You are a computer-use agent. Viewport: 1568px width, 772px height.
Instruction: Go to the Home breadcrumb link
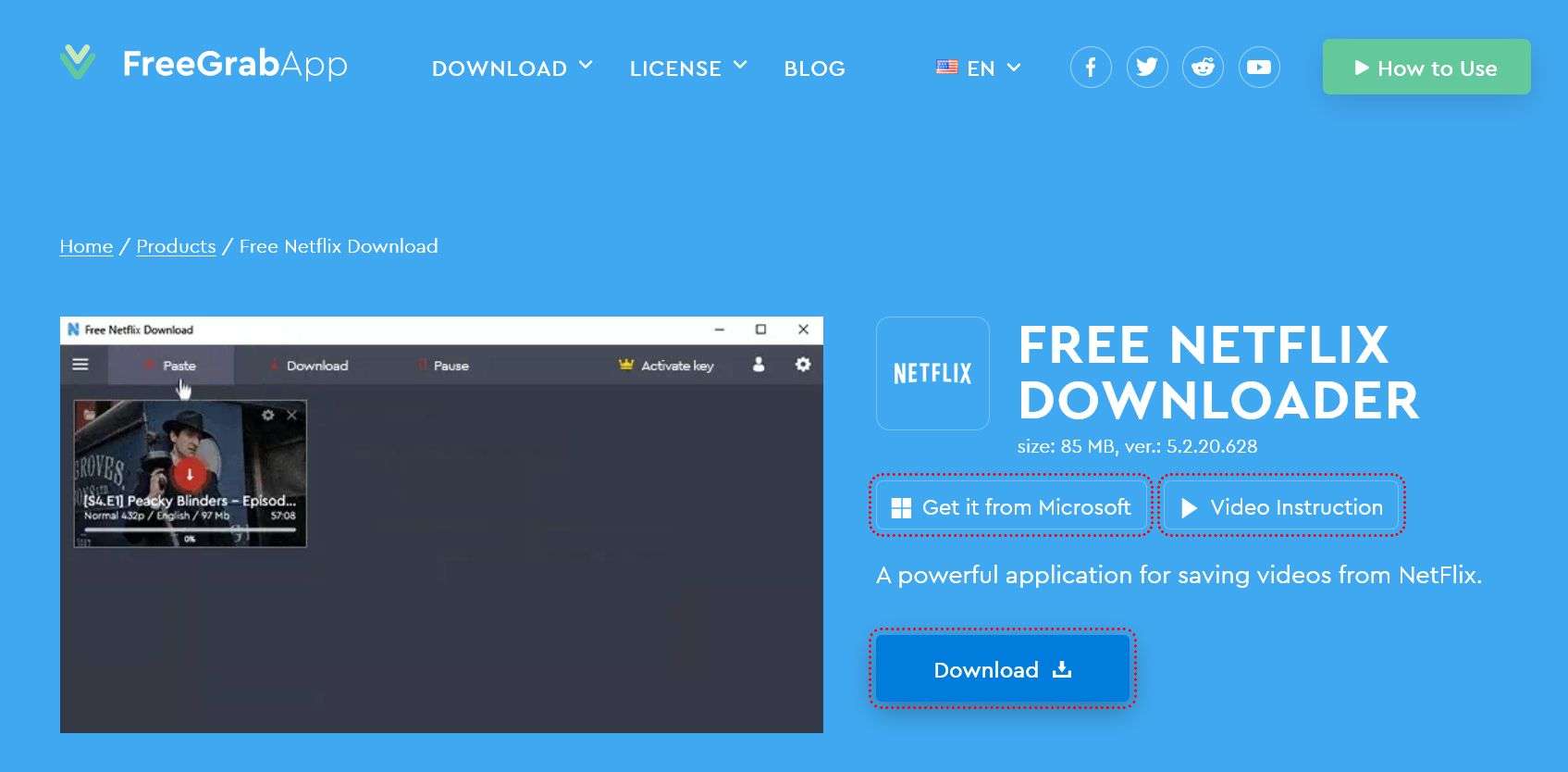pyautogui.click(x=86, y=246)
